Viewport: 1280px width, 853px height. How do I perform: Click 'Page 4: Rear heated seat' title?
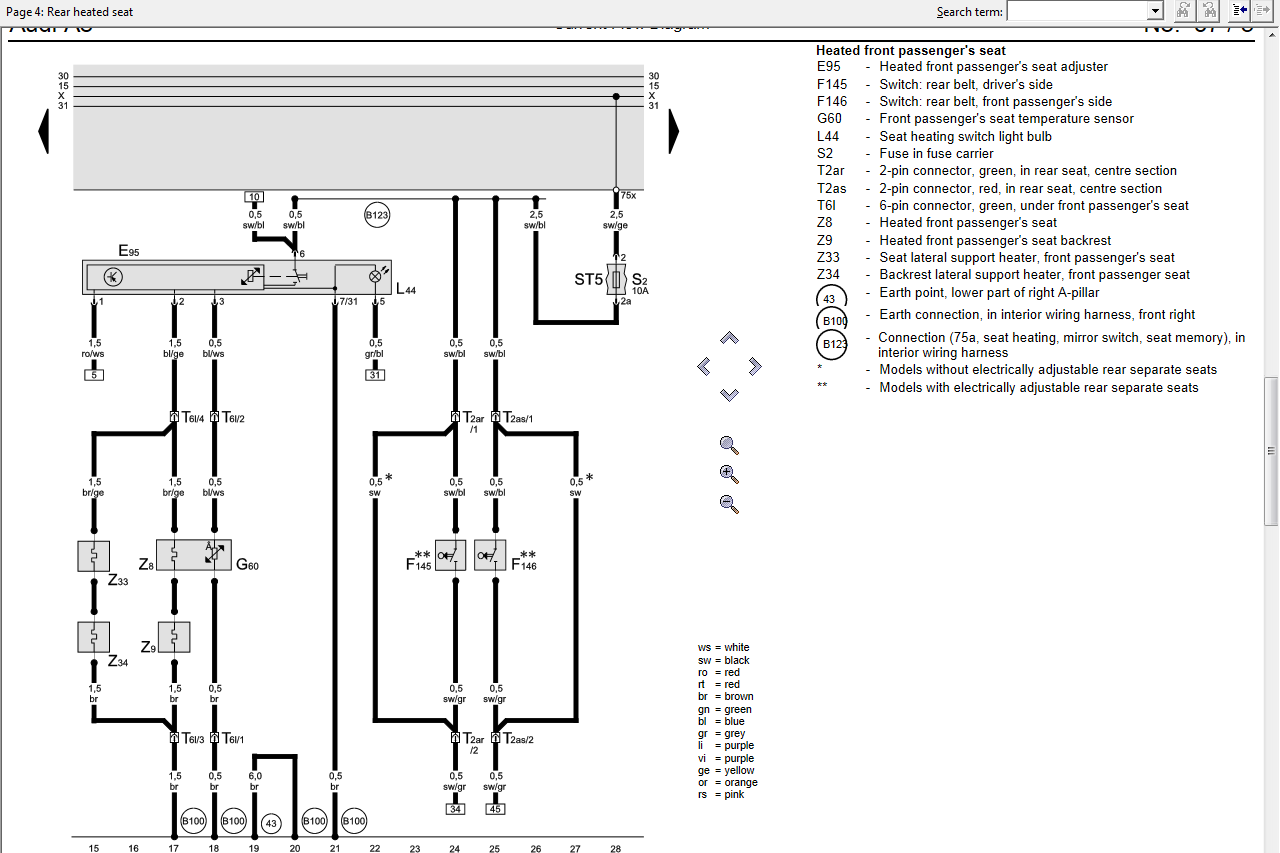click(x=70, y=12)
